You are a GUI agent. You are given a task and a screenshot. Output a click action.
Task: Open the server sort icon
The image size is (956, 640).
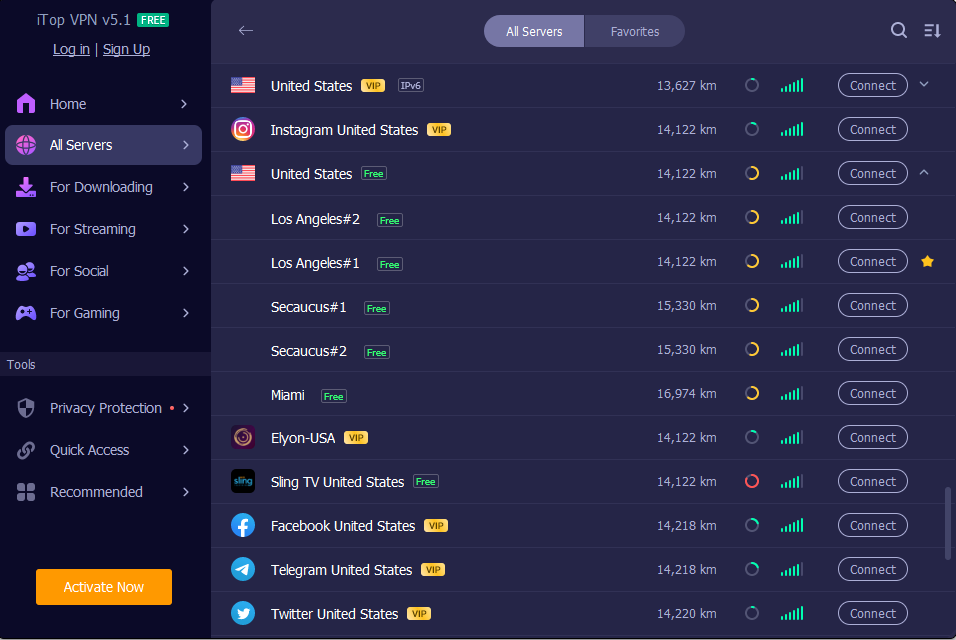932,30
